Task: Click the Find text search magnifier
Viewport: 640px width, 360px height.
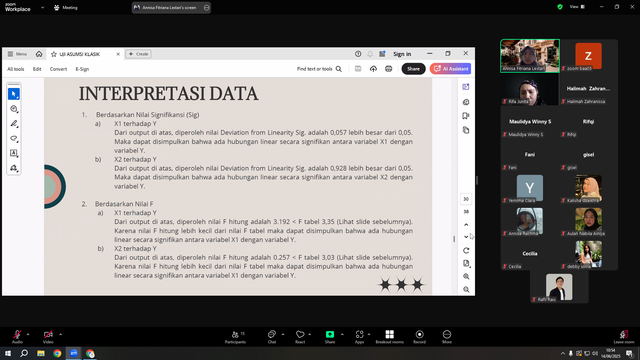Action: (x=339, y=69)
